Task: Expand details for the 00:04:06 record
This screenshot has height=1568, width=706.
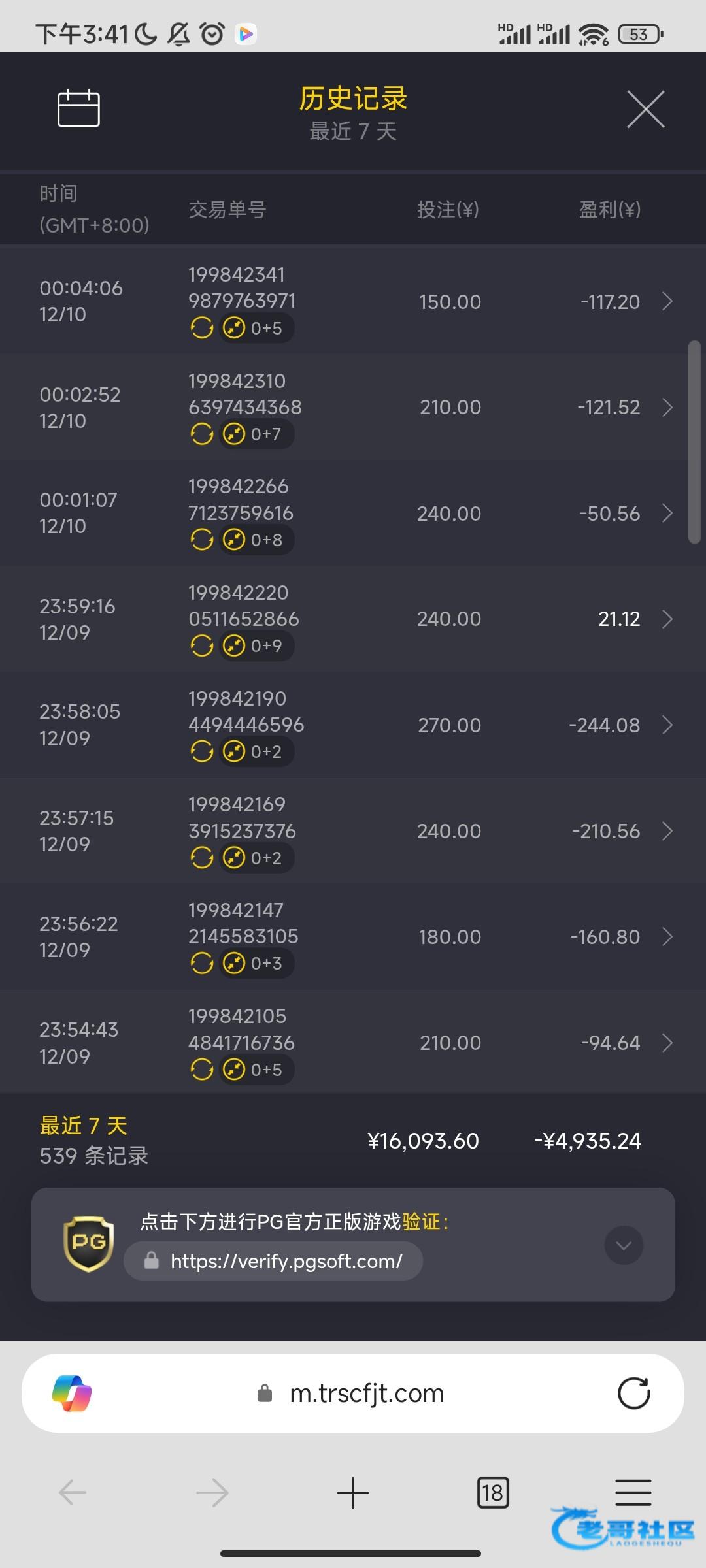Action: pos(667,302)
